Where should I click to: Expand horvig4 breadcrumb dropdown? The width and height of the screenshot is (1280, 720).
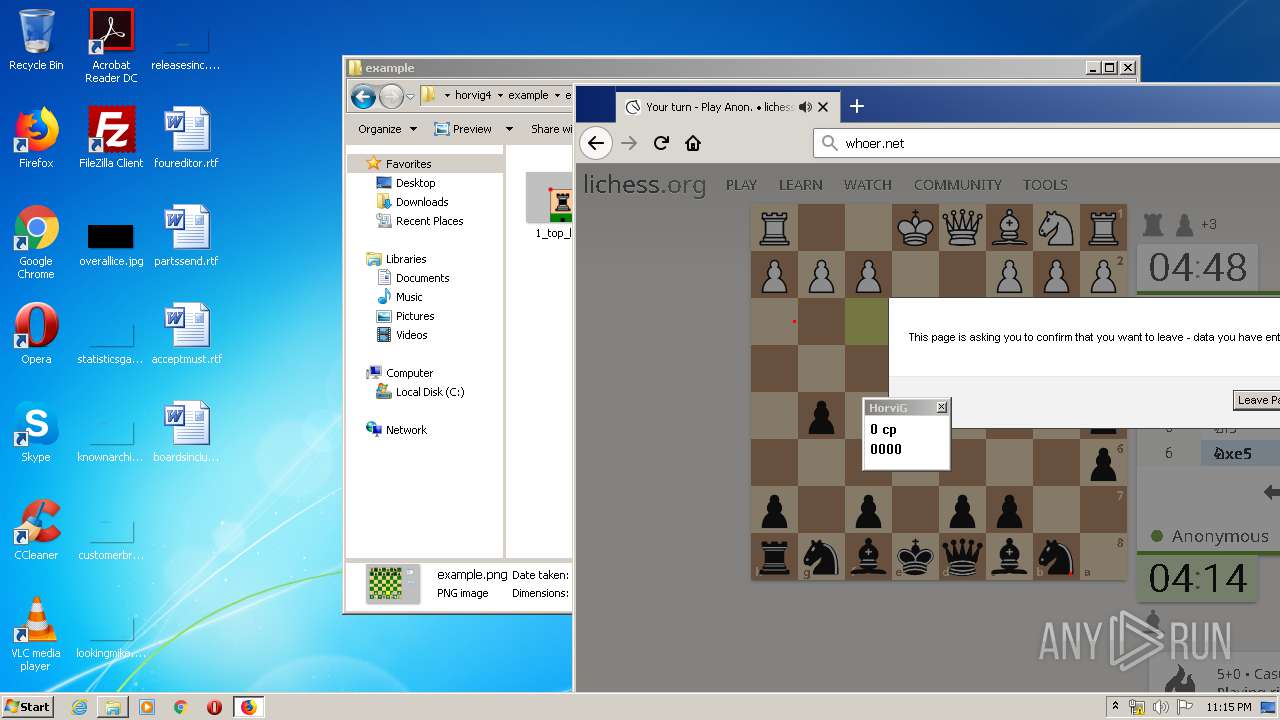coord(502,95)
